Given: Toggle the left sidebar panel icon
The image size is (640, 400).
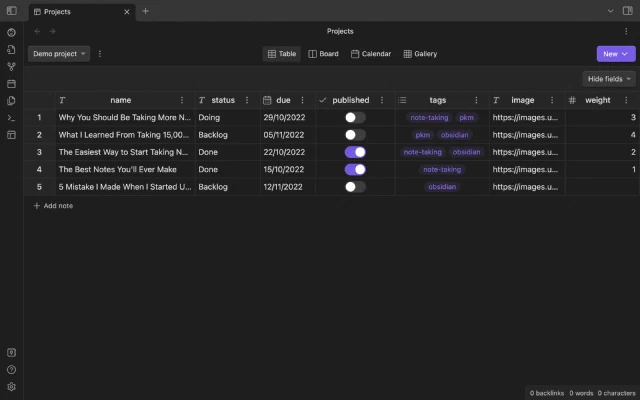Looking at the screenshot, I should pos(11,11).
